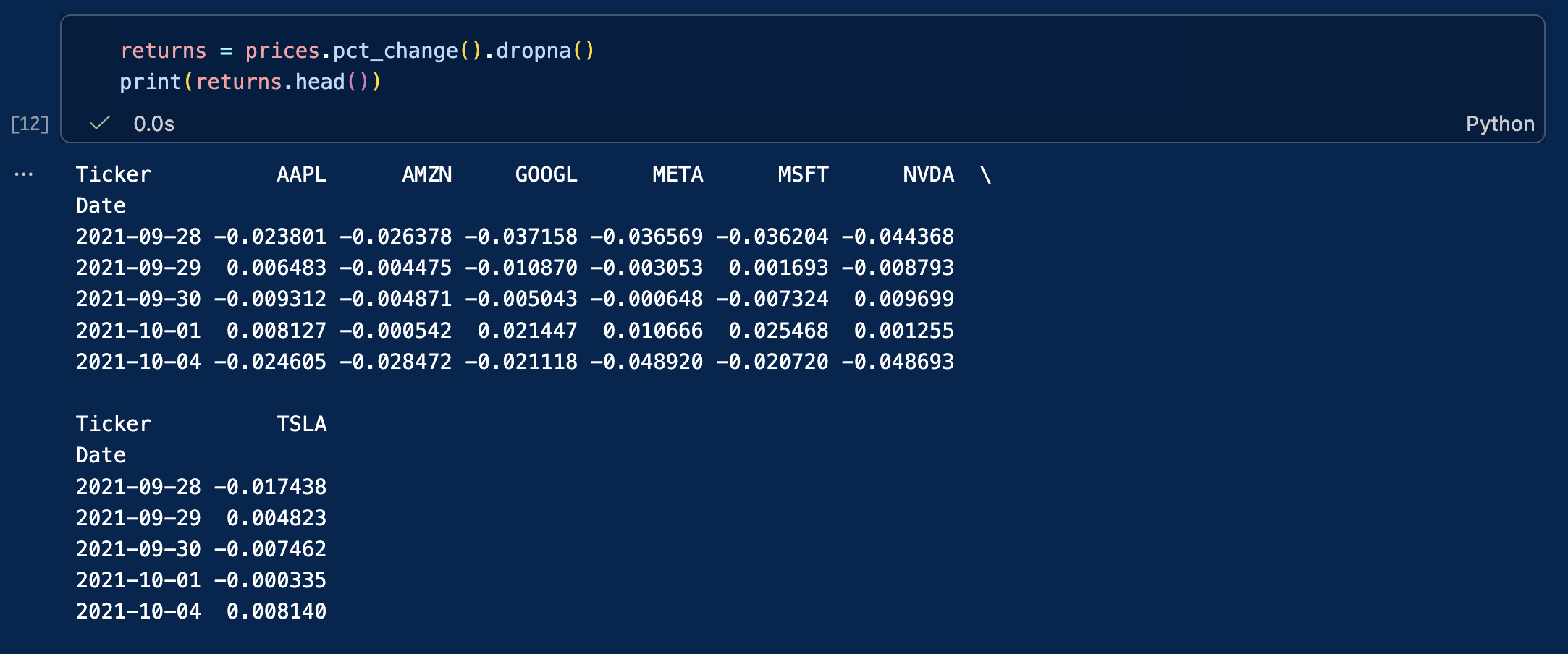
Task: Click the TSLA value -0.000335
Action: pos(271,580)
